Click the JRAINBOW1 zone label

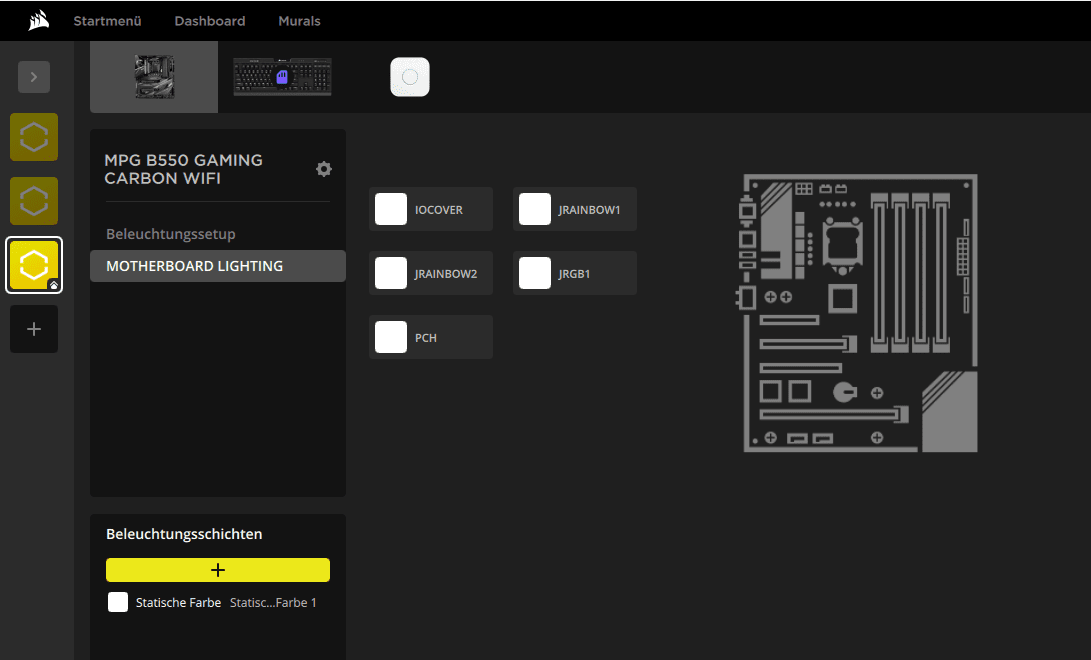pyautogui.click(x=589, y=210)
